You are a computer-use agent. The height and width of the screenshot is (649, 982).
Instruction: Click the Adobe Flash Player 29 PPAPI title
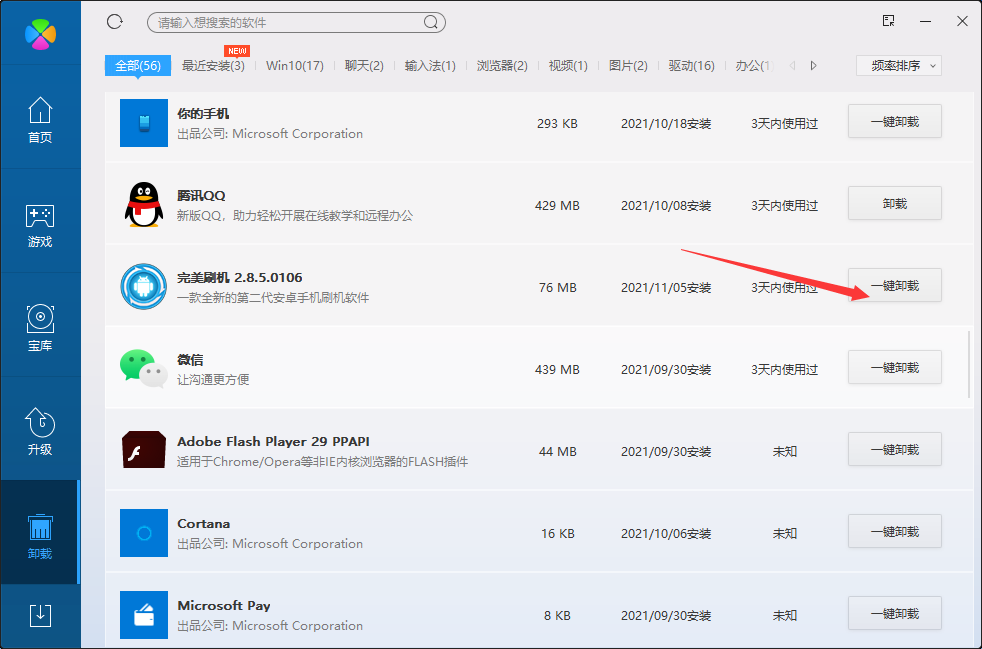point(274,442)
